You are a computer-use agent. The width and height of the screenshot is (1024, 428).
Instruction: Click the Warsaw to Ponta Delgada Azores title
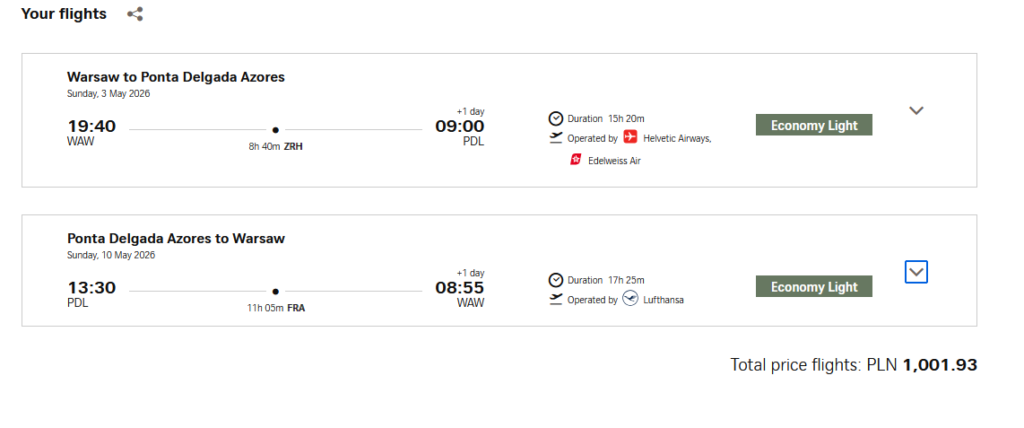point(176,77)
